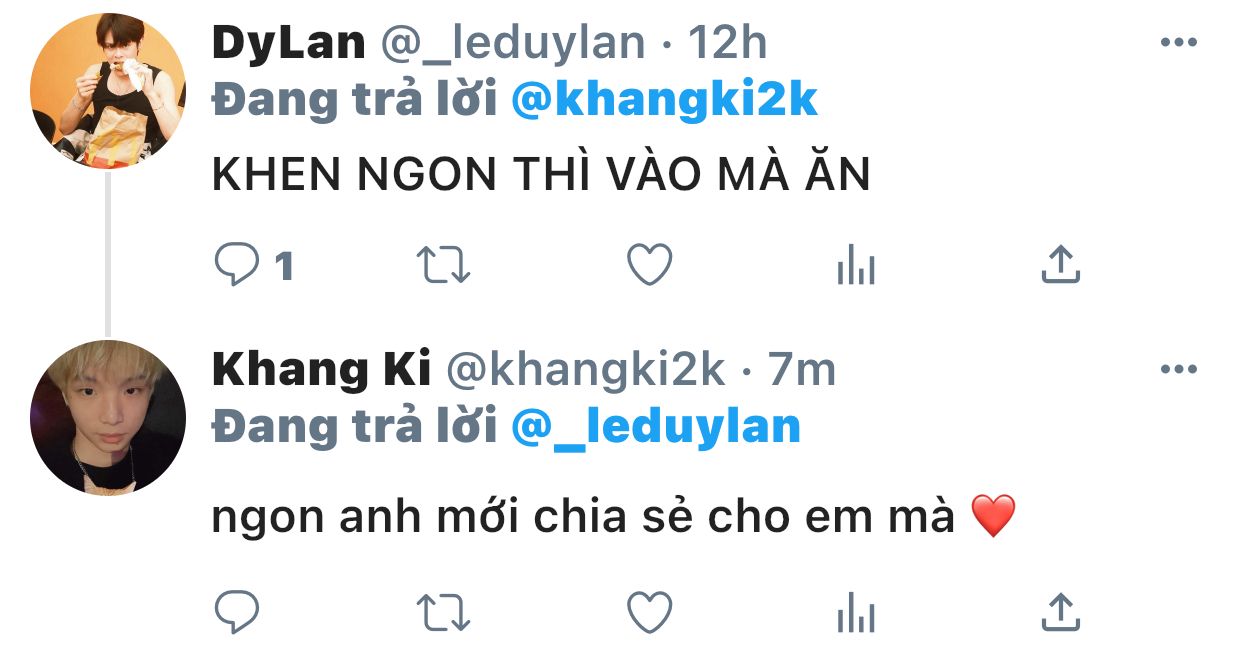Open the 12h timestamp of DyLan's tweet
Screen dimensions: 1242x659
(727, 42)
